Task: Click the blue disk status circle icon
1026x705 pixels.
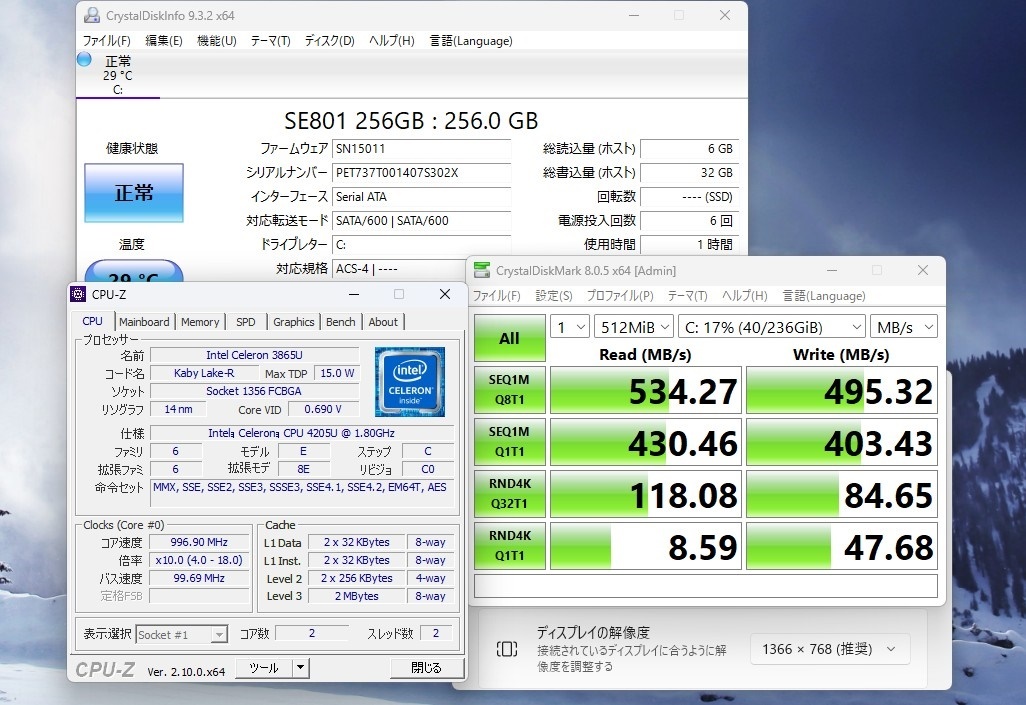Action: [x=84, y=60]
